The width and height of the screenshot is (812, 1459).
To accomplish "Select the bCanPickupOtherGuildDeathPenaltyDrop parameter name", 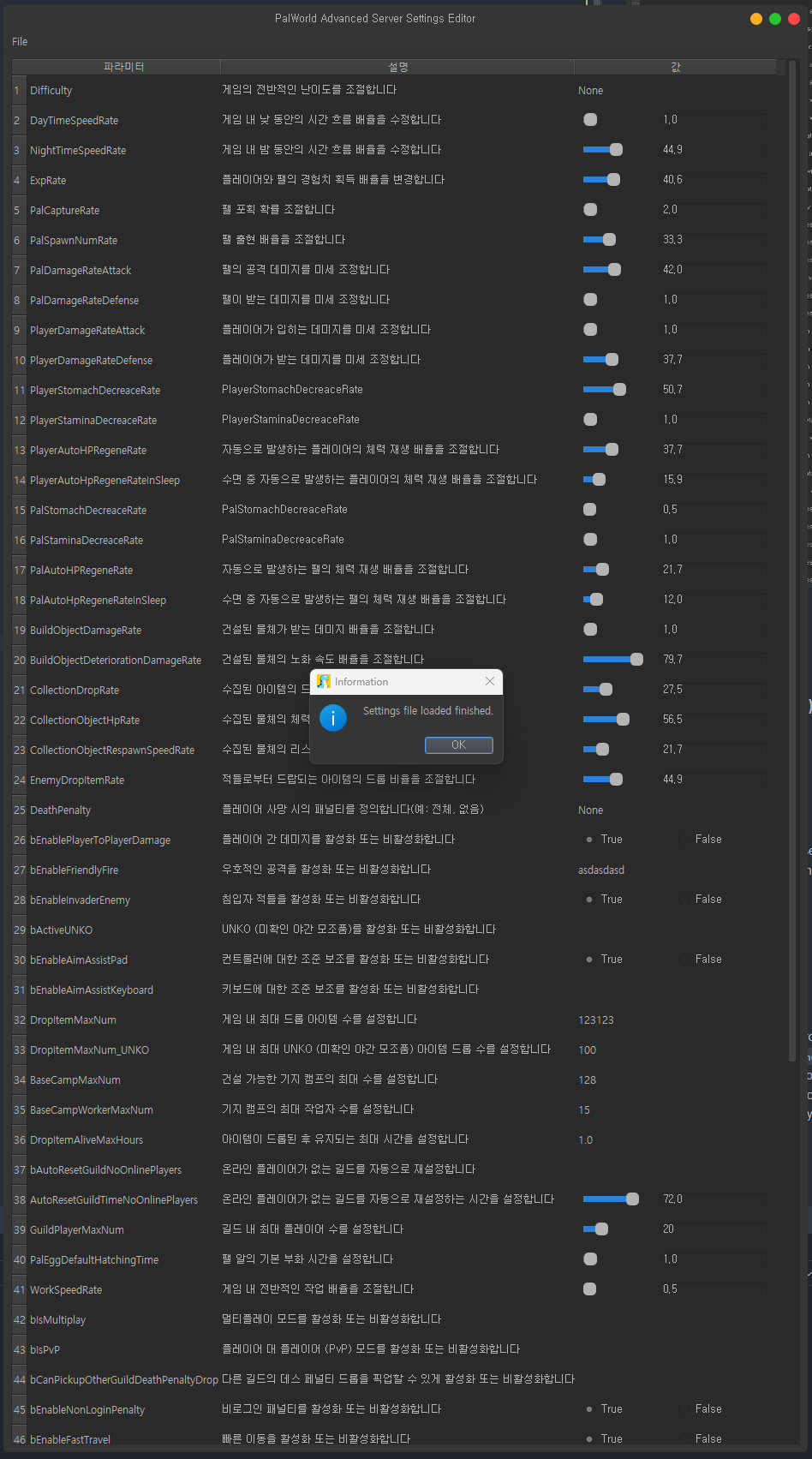I will [x=124, y=1380].
